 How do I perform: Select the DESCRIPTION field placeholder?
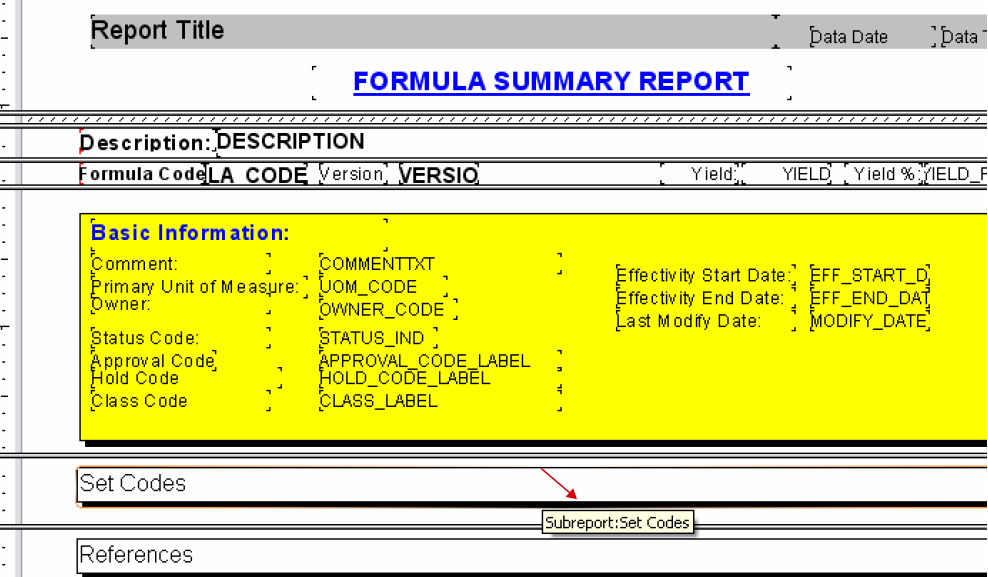289,141
